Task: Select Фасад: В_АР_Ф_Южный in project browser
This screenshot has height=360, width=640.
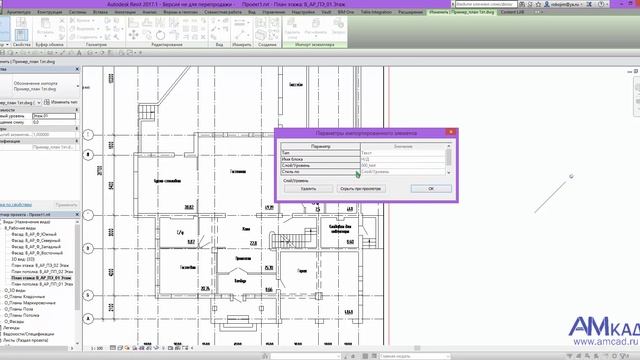Action: click(34, 234)
